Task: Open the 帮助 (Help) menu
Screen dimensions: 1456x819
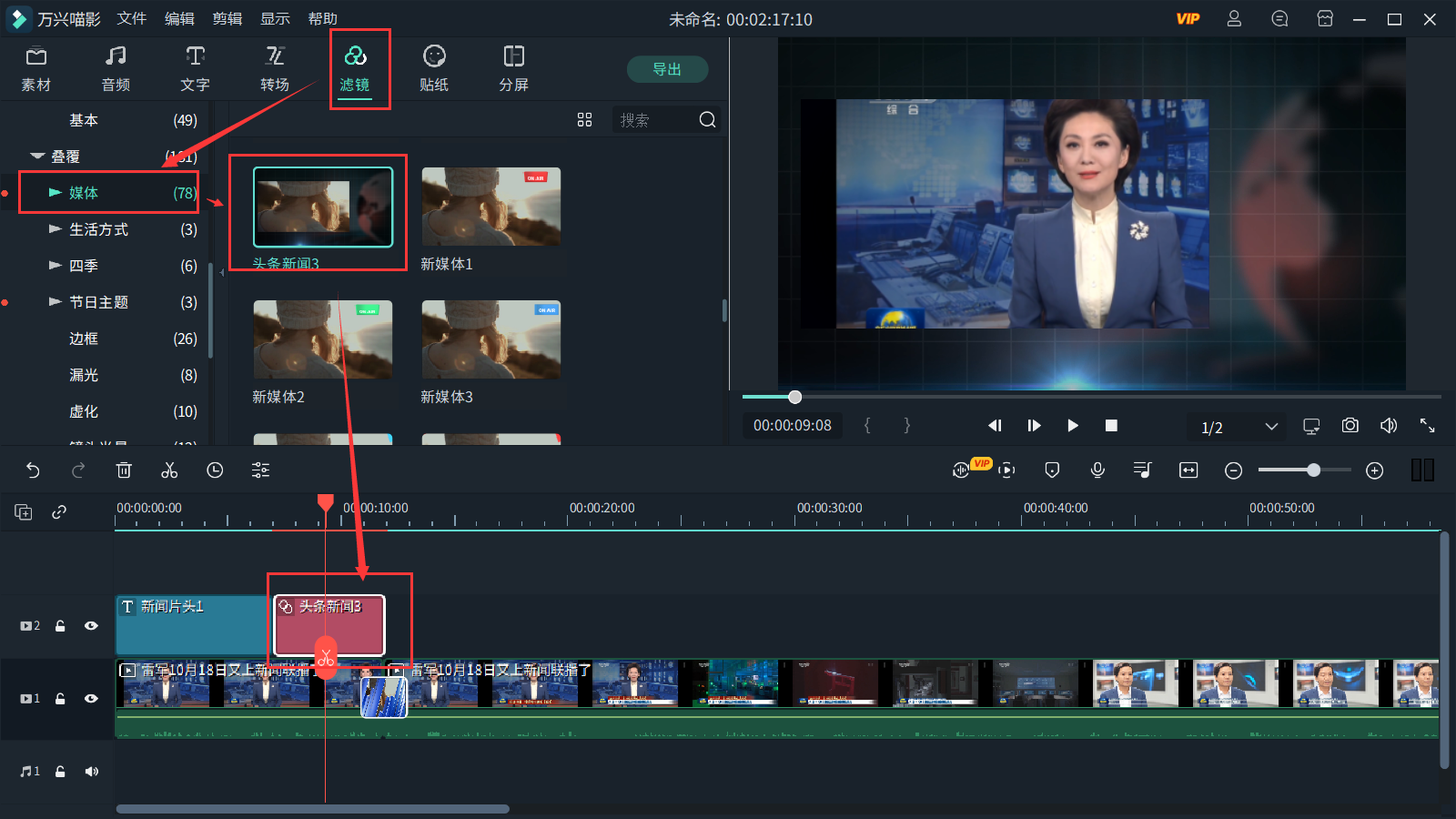Action: (323, 18)
